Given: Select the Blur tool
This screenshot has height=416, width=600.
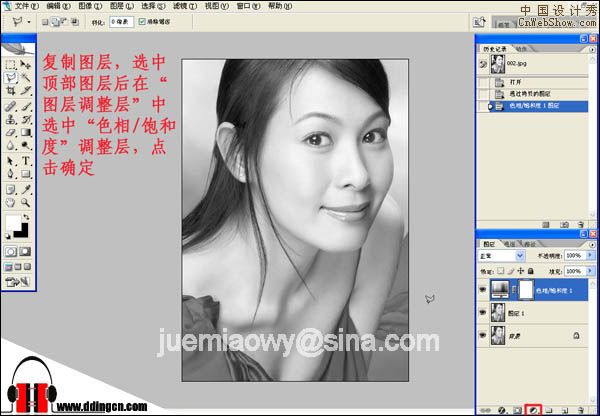Looking at the screenshot, I should coord(11,145).
